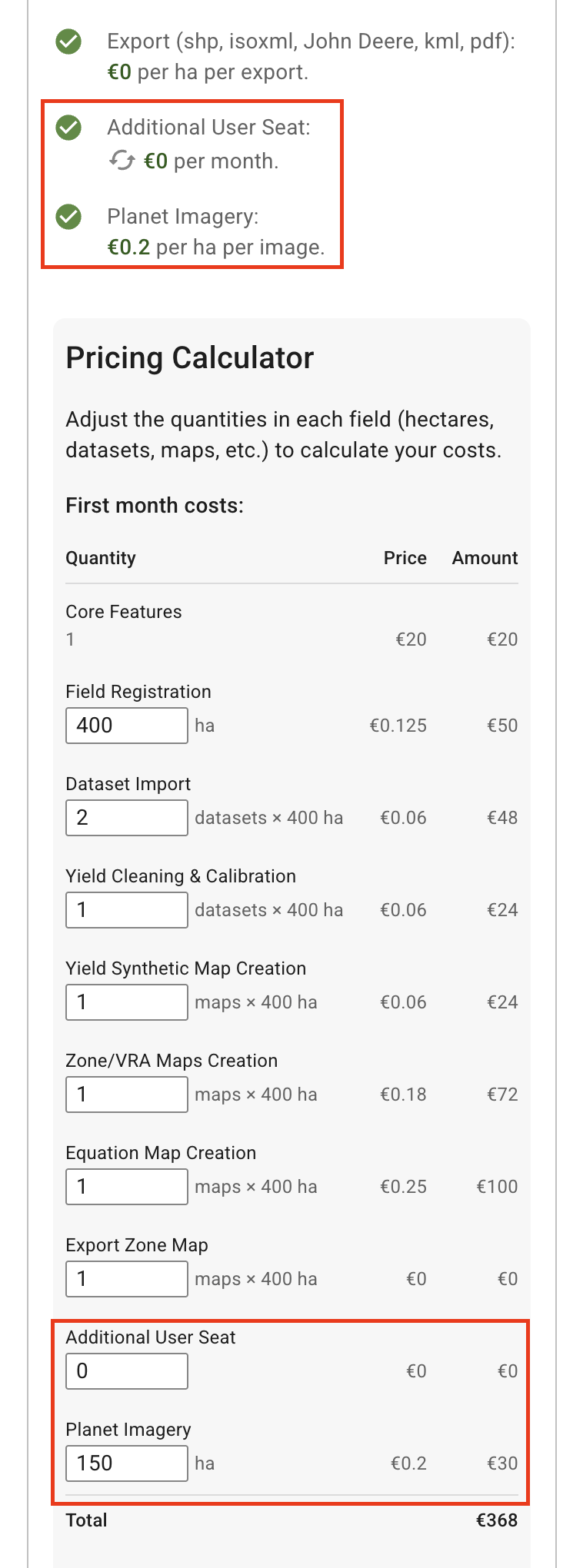Click the Quantity column header
Screen dimensions: 583x1568
[101, 558]
